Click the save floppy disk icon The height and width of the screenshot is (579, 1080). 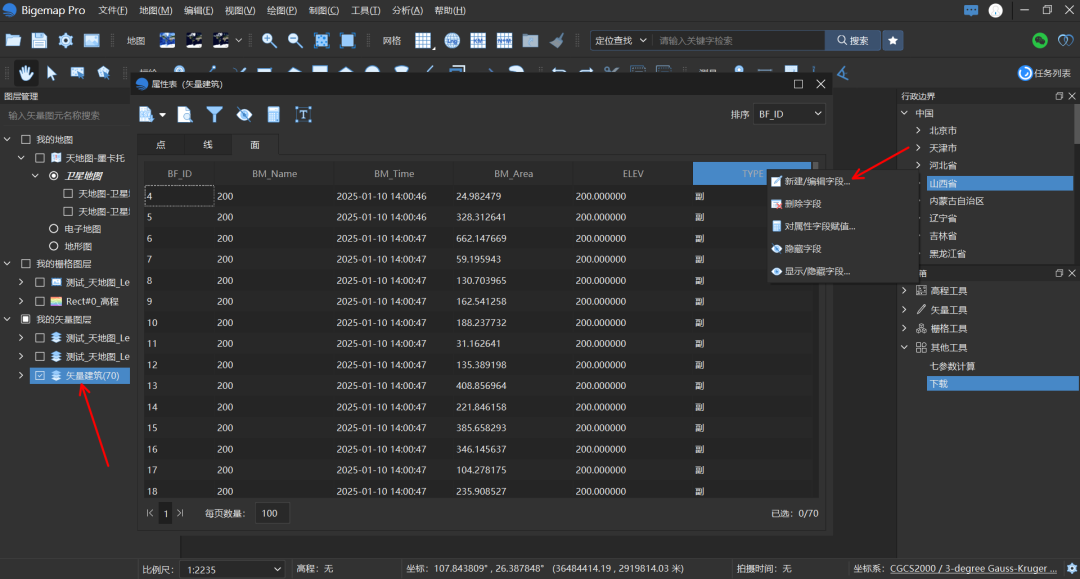pos(39,41)
